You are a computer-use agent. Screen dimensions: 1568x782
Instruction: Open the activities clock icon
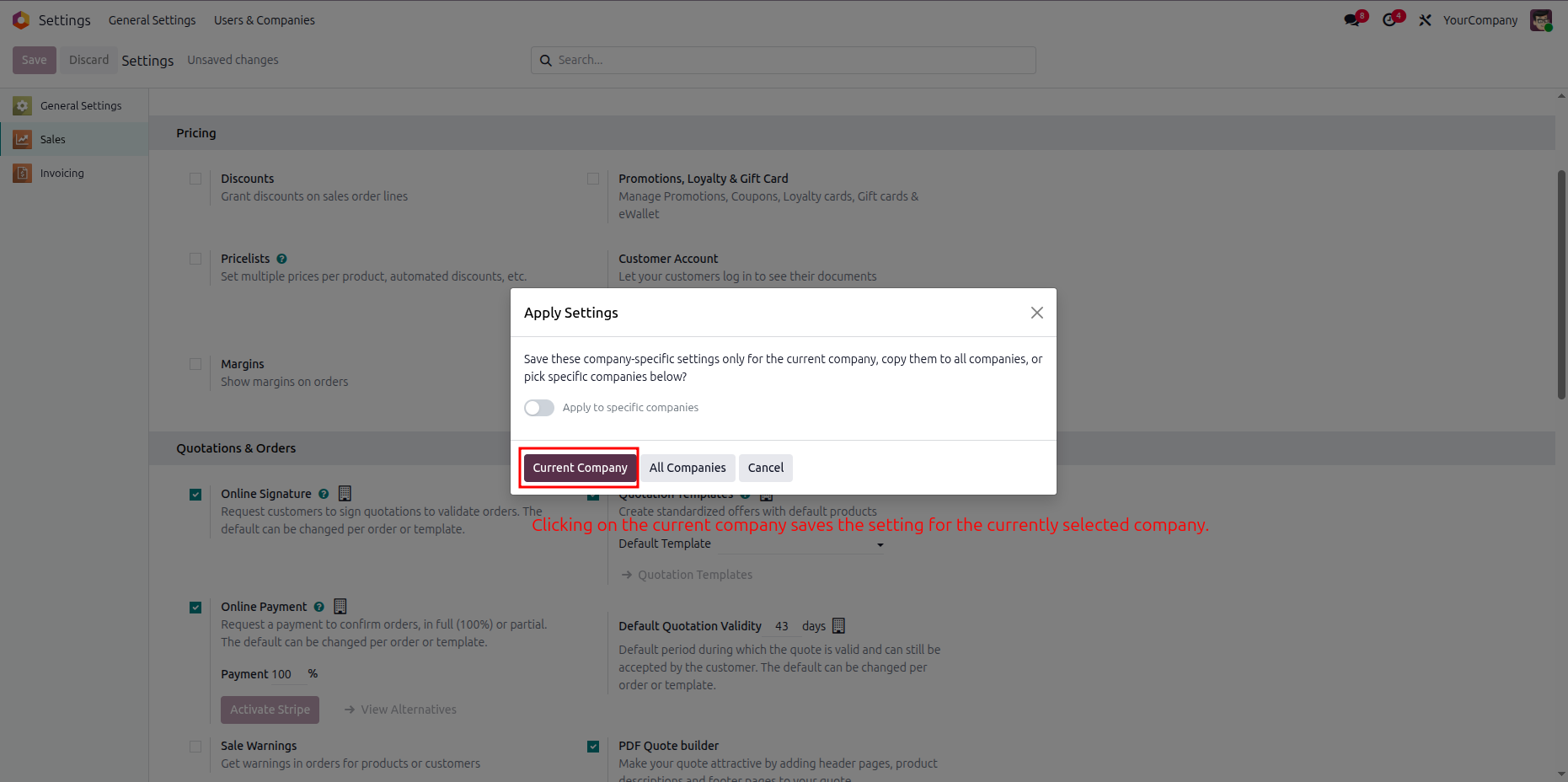point(1390,20)
